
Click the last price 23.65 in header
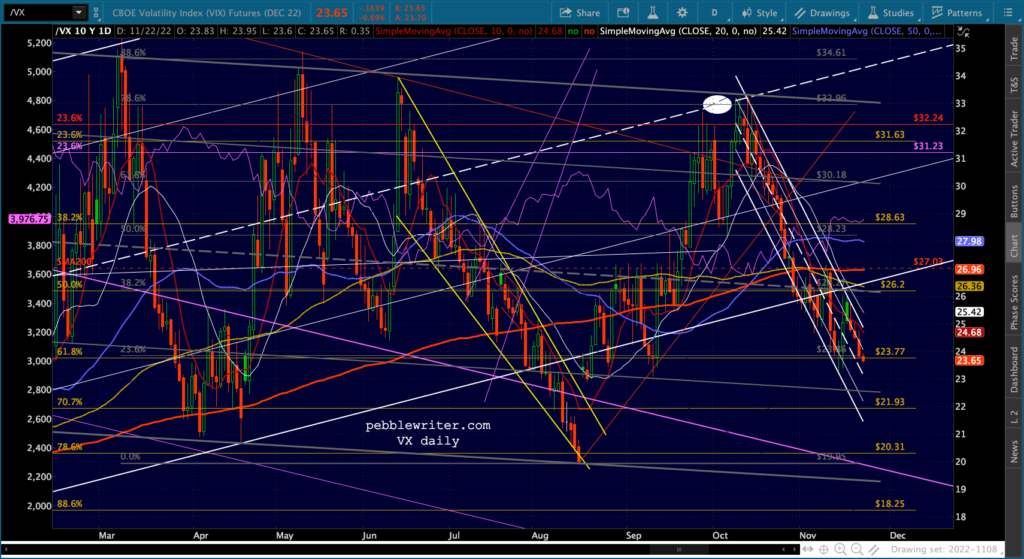(331, 12)
